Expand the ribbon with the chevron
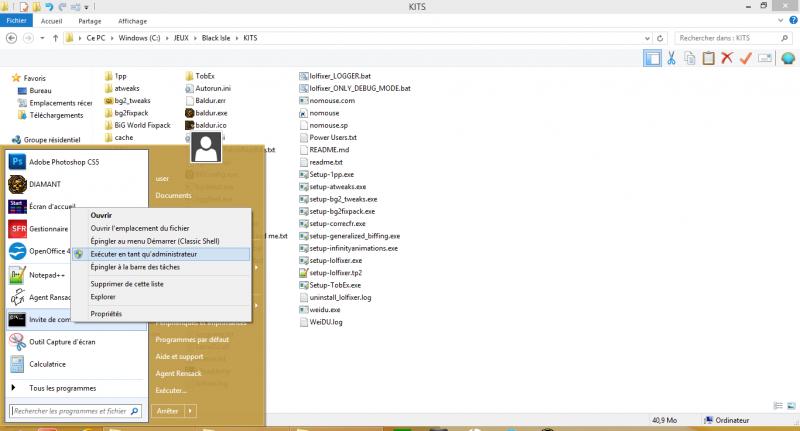The width and height of the screenshot is (800, 431). pos(781,20)
